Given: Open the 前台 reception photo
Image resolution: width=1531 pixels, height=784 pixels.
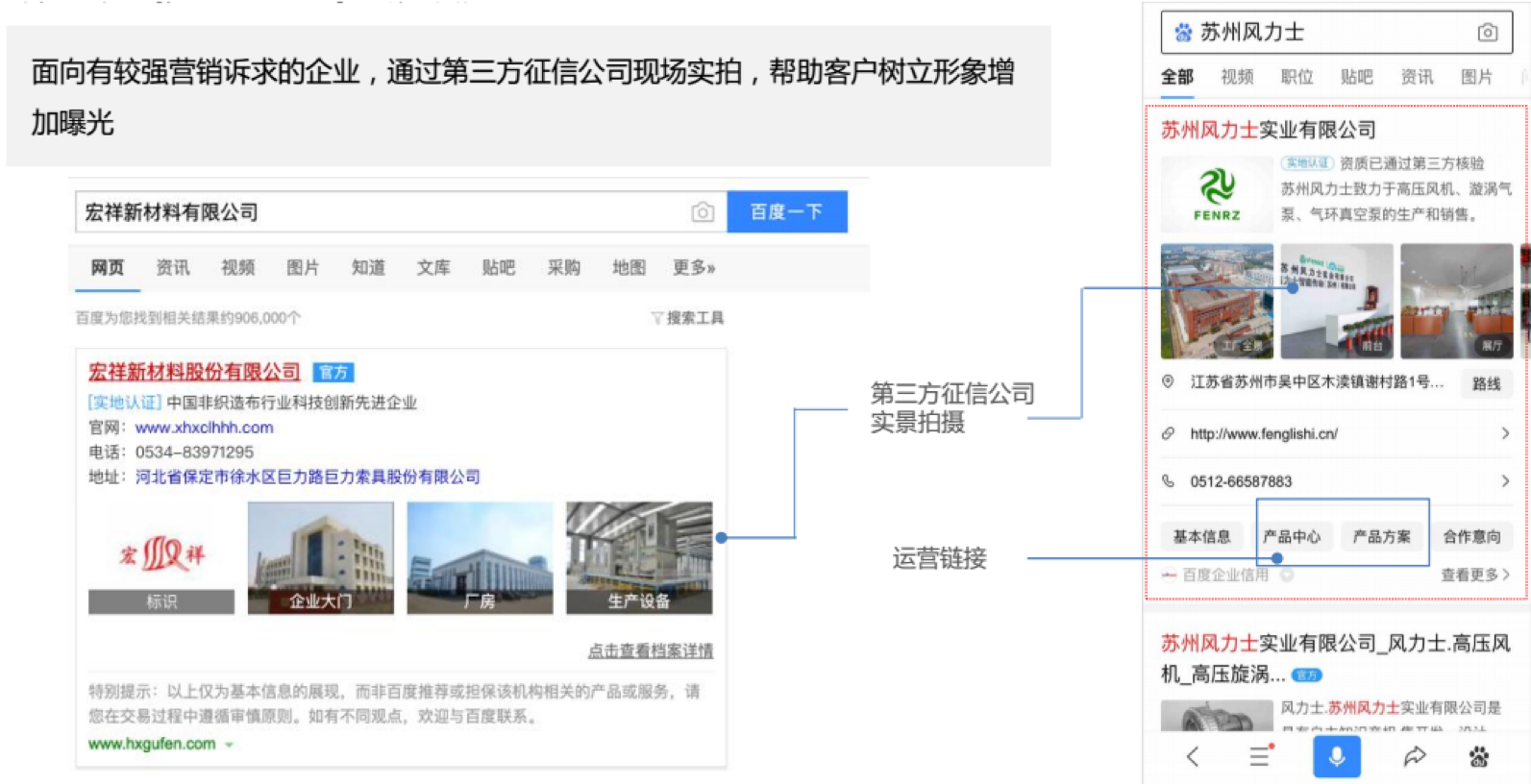Looking at the screenshot, I should coord(1337,301).
